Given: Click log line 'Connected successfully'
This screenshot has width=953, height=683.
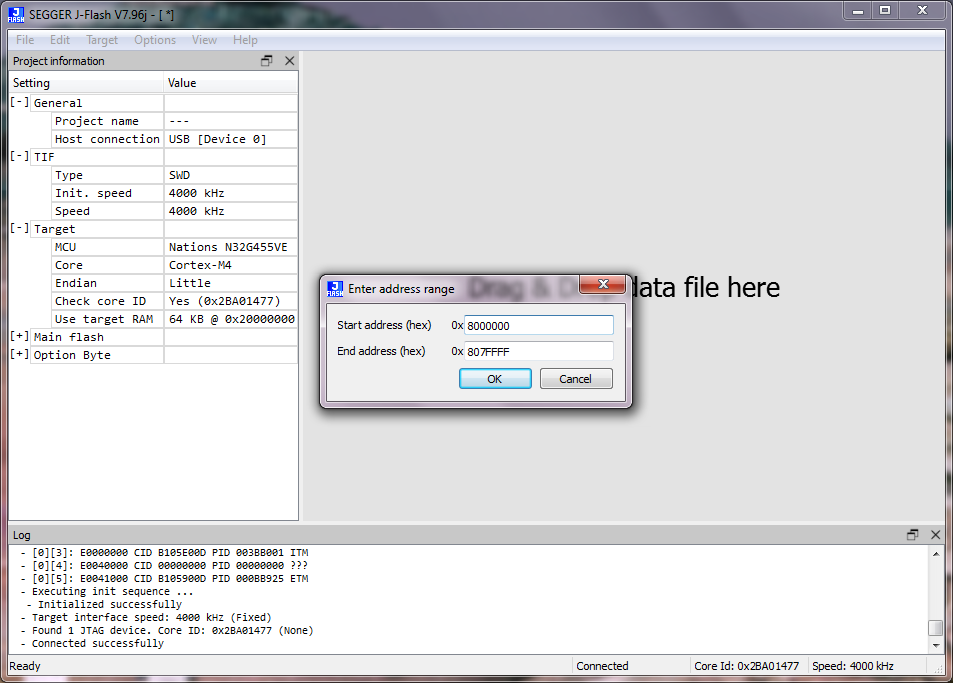Looking at the screenshot, I should [x=98, y=644].
